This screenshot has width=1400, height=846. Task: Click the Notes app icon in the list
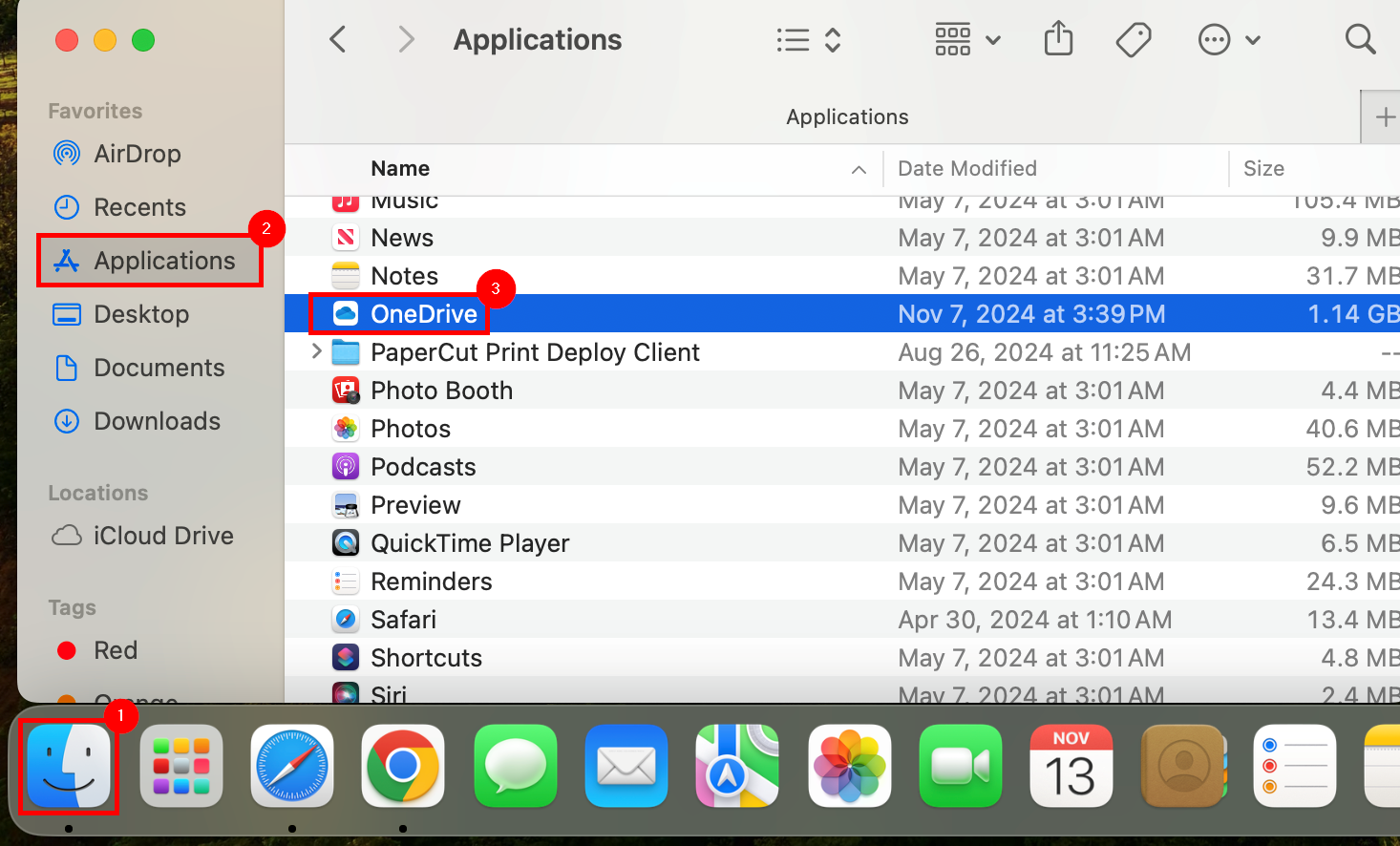pyautogui.click(x=346, y=275)
